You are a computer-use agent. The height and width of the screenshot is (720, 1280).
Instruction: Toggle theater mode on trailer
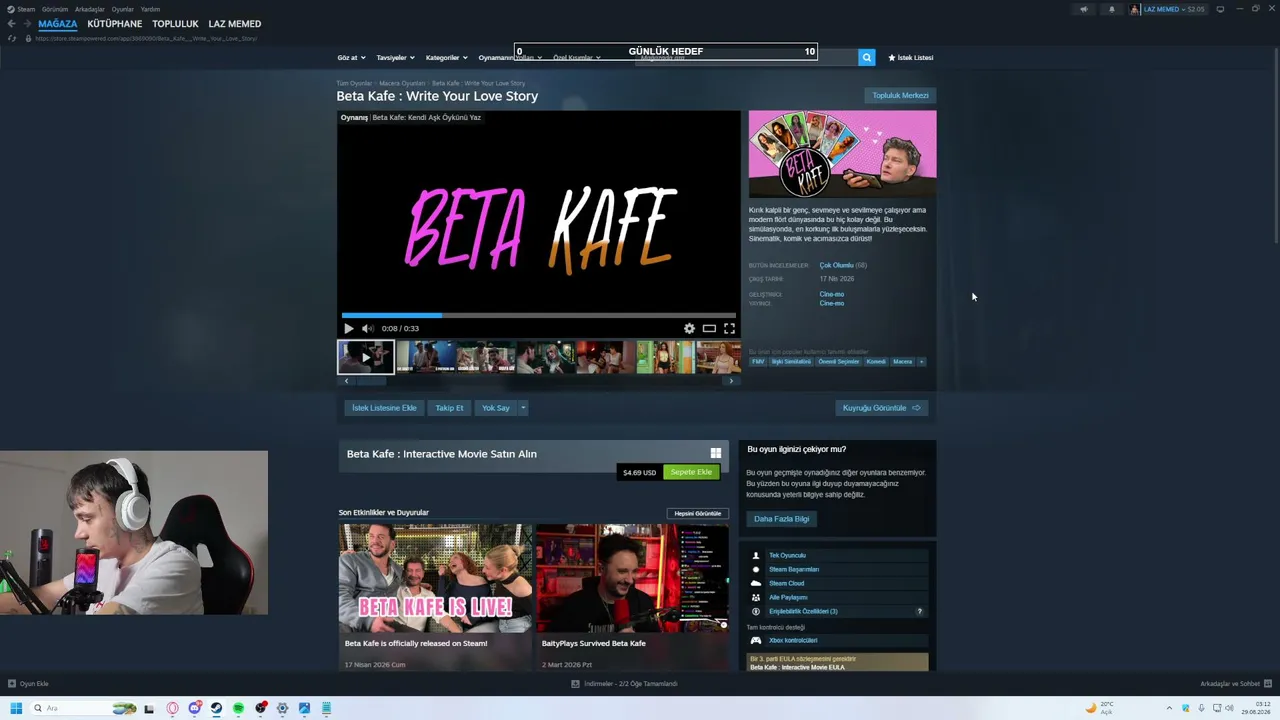click(x=709, y=328)
